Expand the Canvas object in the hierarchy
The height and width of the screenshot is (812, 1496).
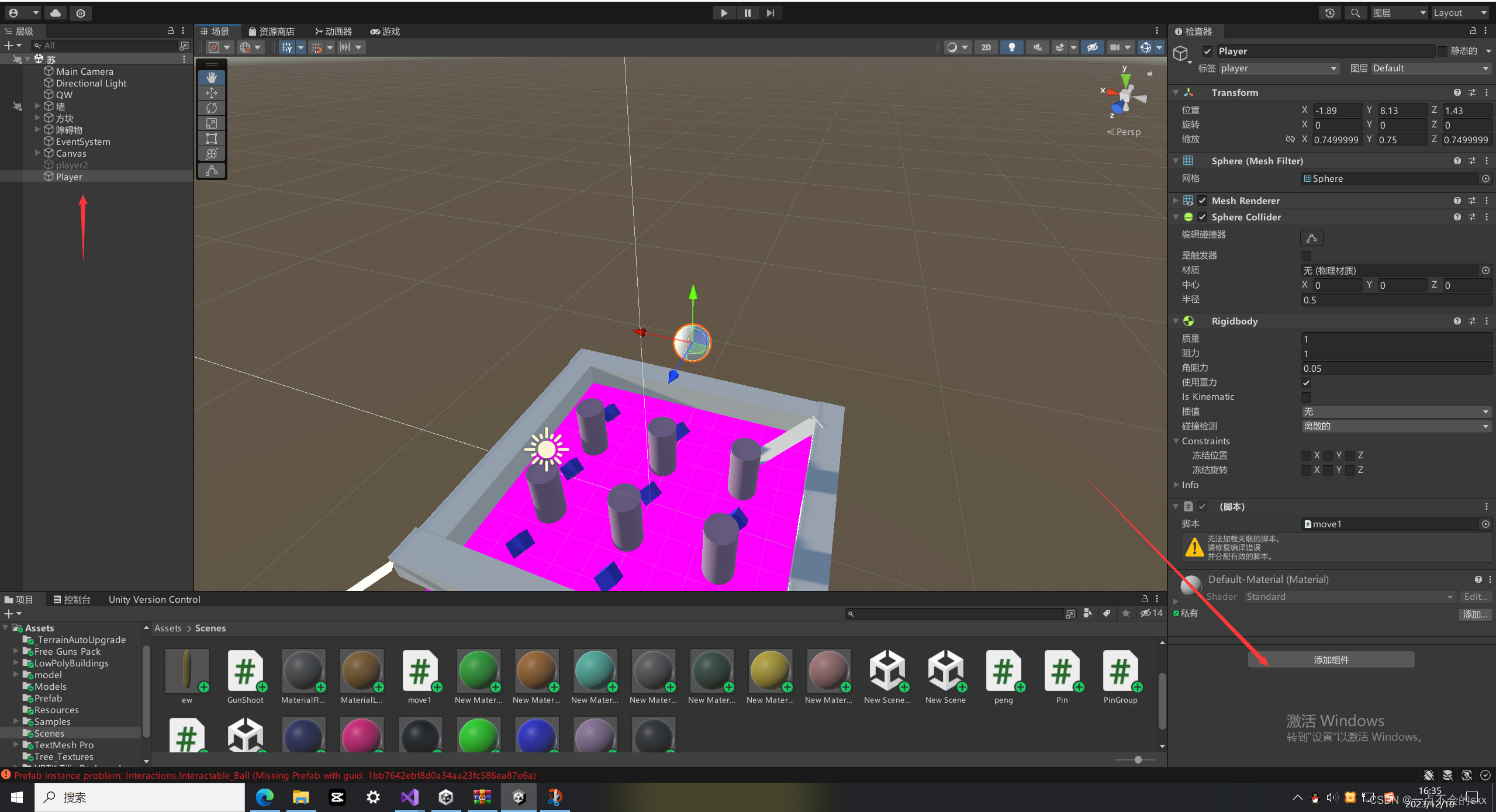click(x=36, y=153)
